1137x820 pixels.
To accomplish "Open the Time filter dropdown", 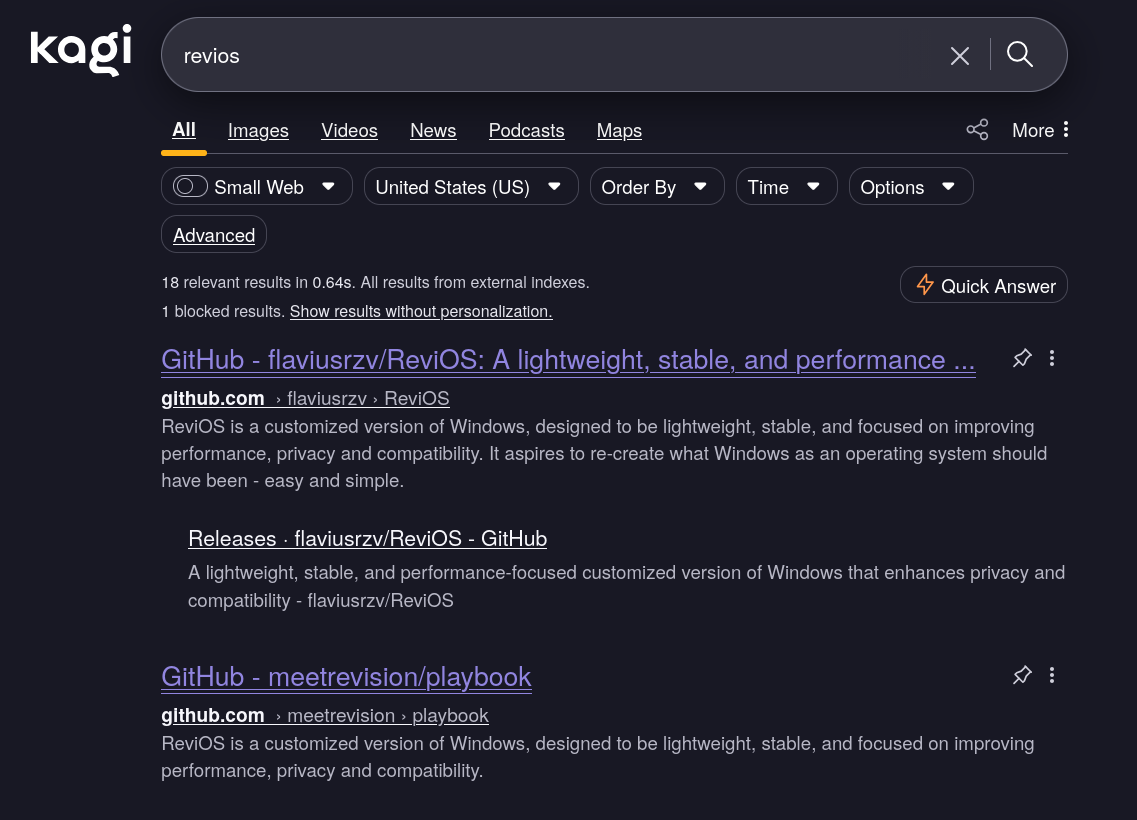I will click(786, 187).
